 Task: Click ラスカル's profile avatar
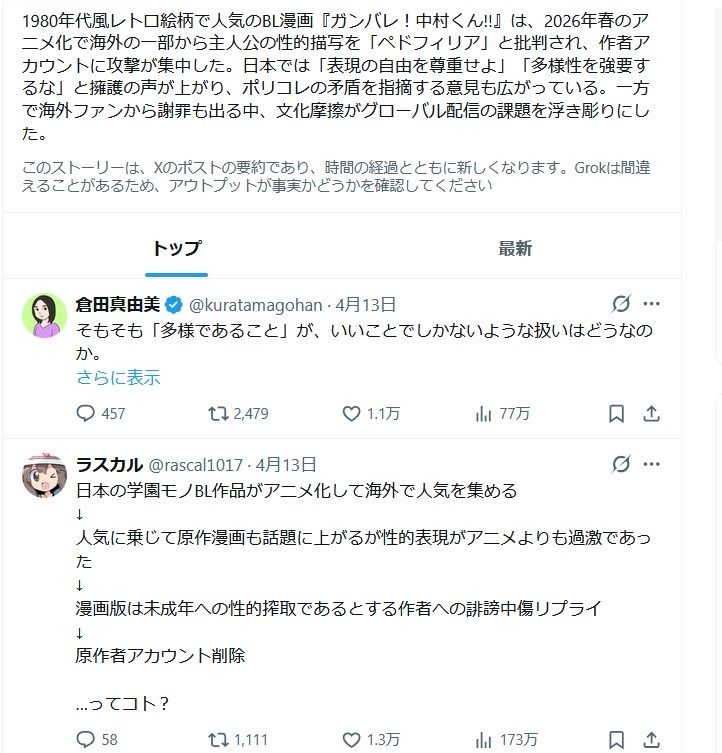44,475
